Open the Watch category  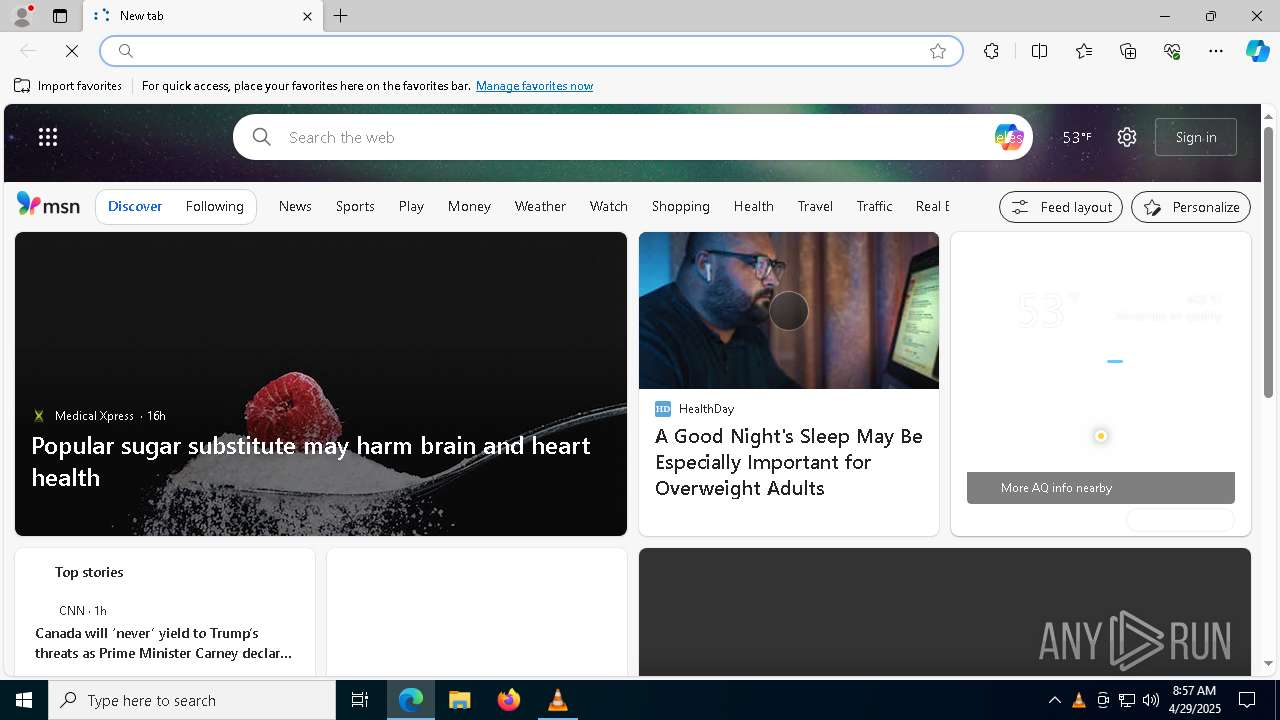tap(608, 206)
